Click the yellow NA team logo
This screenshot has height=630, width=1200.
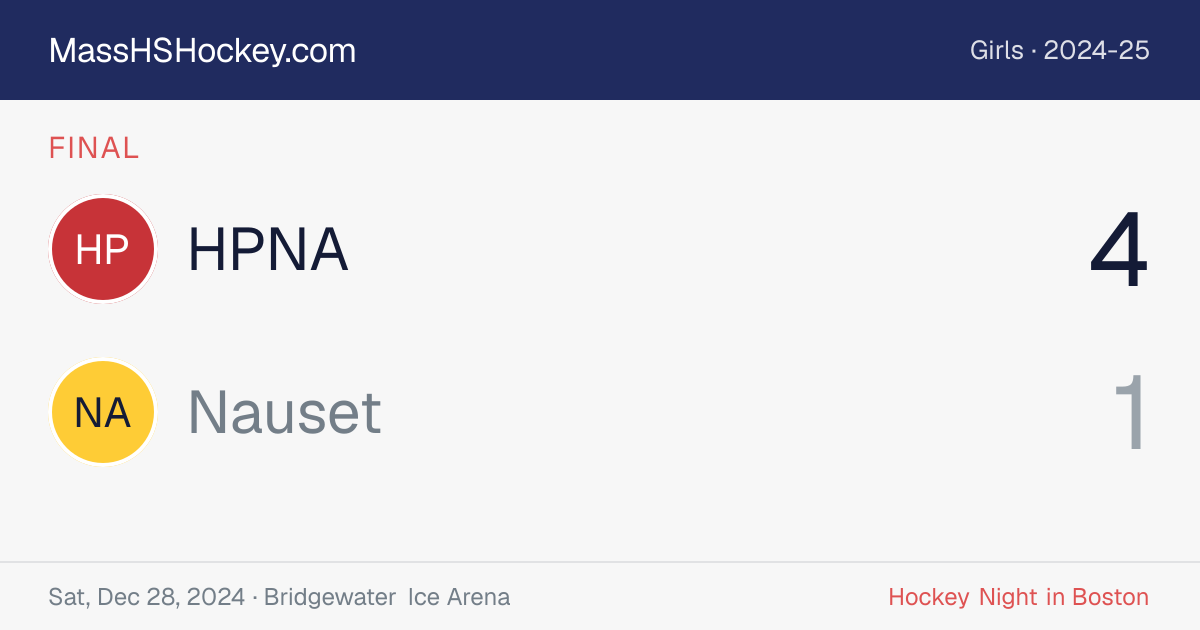click(x=103, y=412)
